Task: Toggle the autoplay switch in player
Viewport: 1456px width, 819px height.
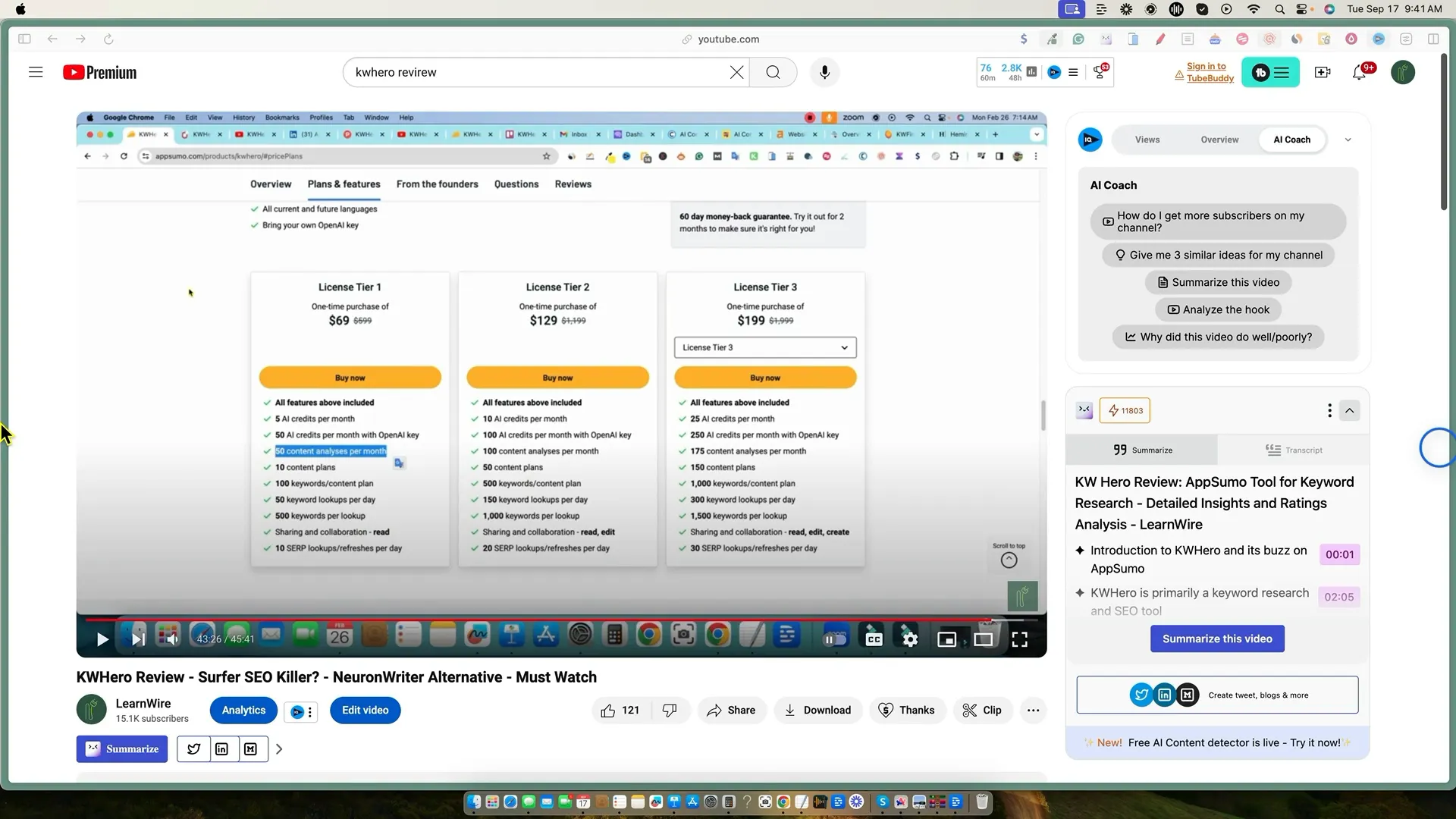Action: (x=835, y=639)
